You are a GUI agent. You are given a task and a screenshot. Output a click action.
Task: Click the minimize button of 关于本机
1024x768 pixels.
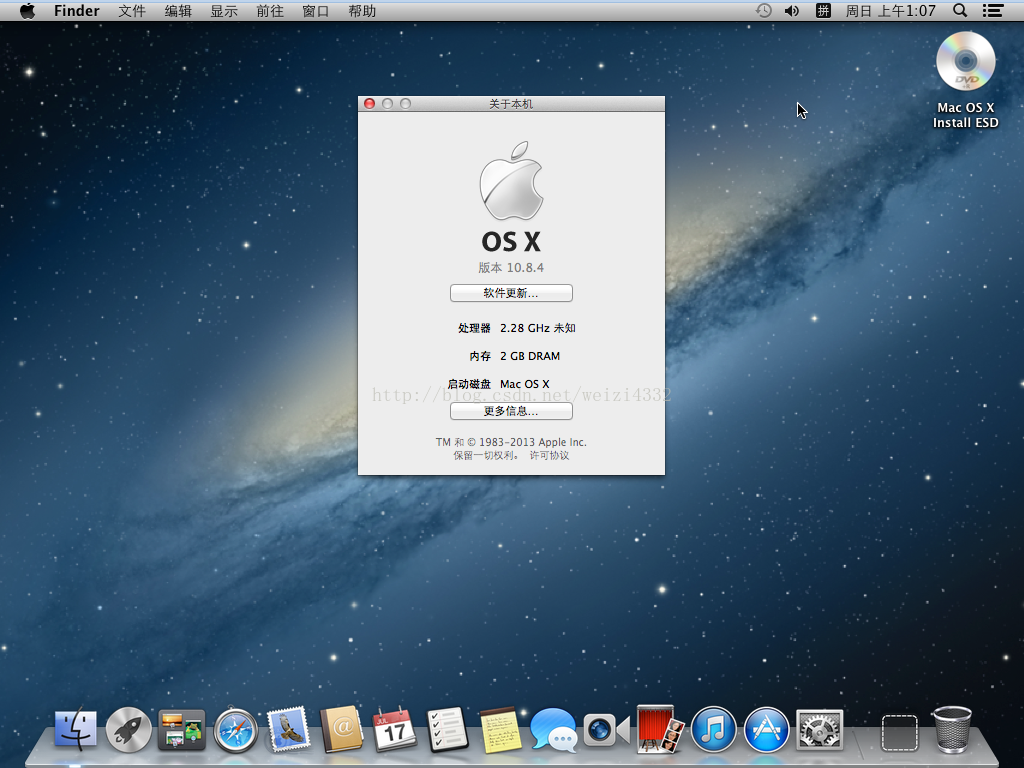(387, 104)
